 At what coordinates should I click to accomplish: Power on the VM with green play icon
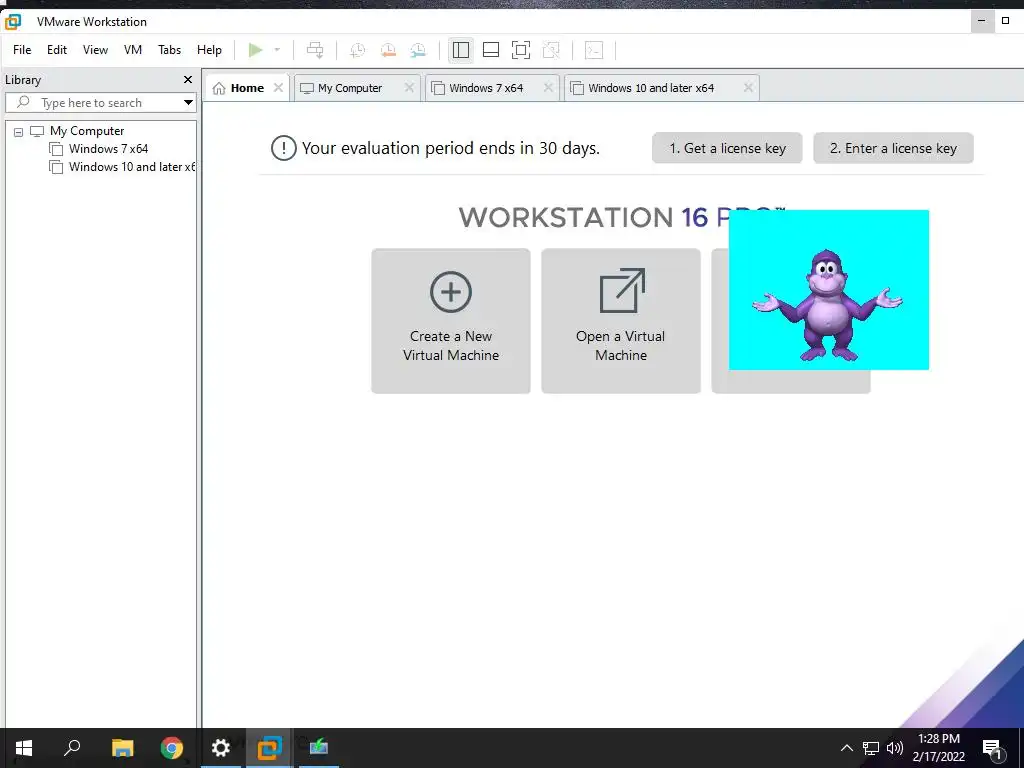tap(255, 50)
